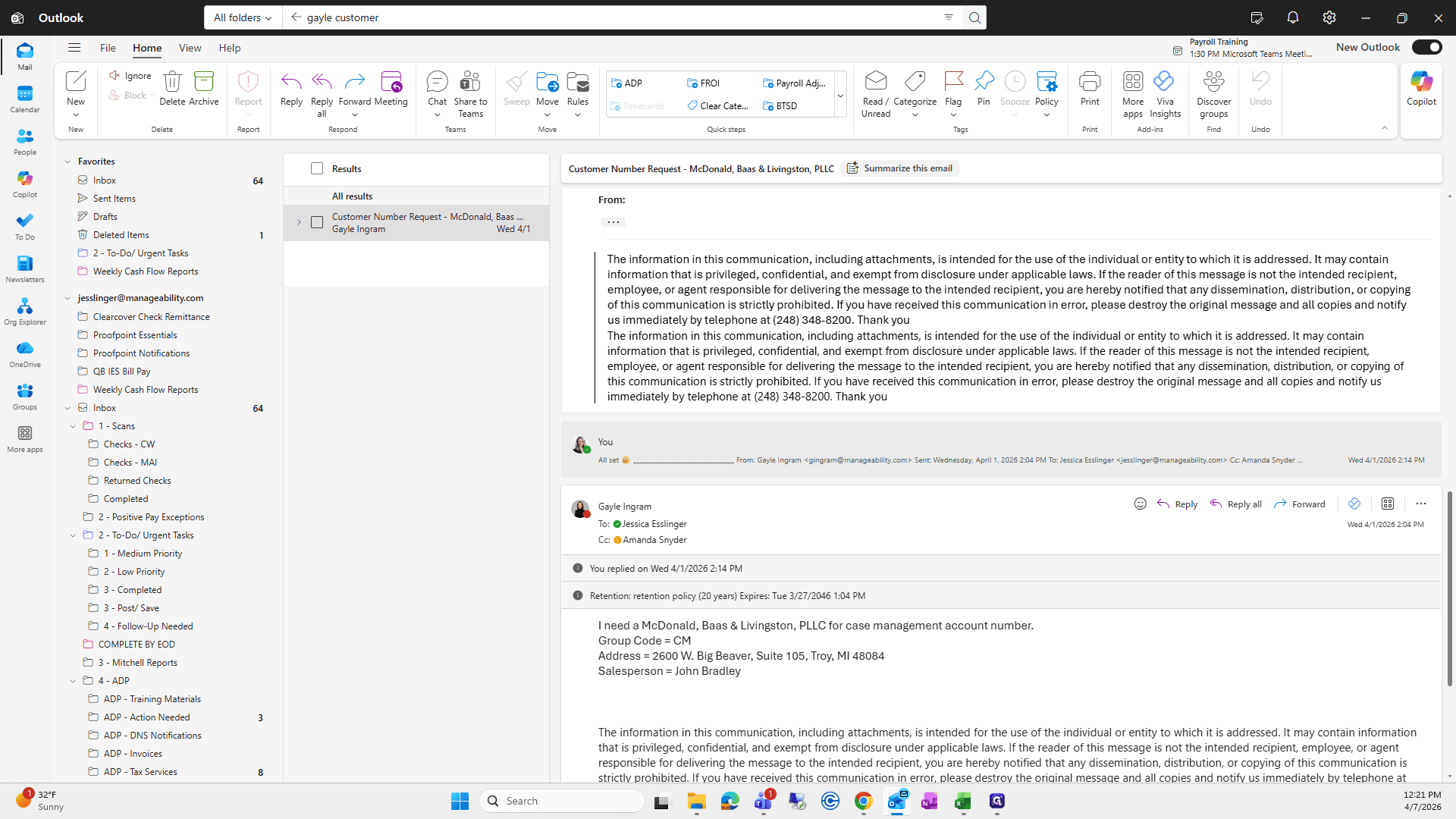This screenshot has height=819, width=1456.
Task: Toggle the New Outlook switch
Action: (1426, 47)
